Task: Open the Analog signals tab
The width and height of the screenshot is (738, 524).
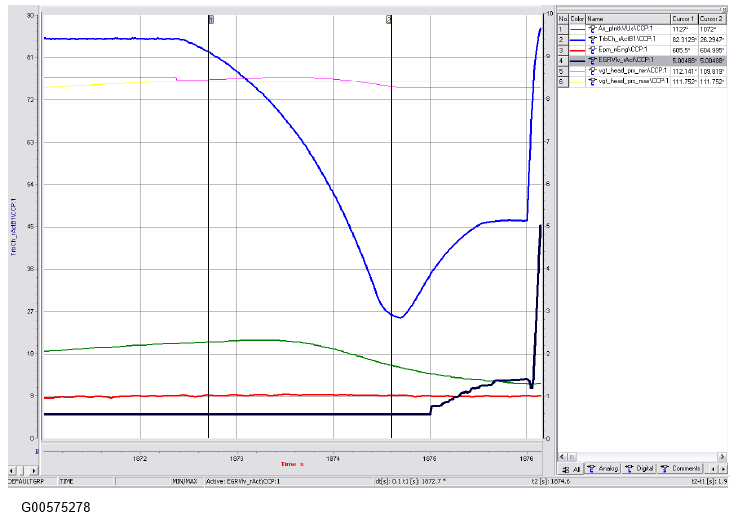Action: pos(604,468)
